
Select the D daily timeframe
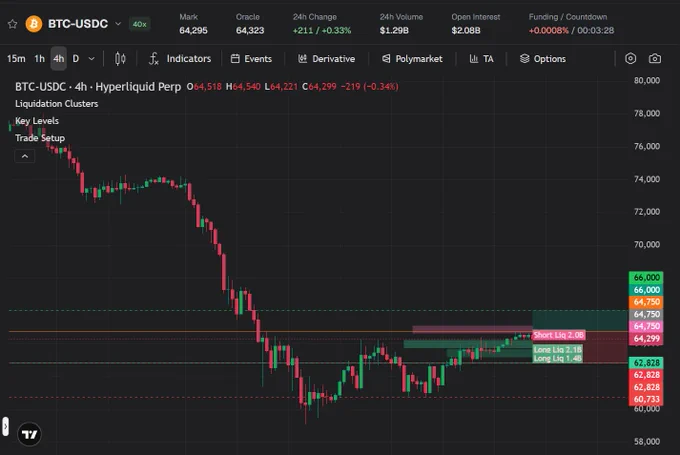(76, 59)
